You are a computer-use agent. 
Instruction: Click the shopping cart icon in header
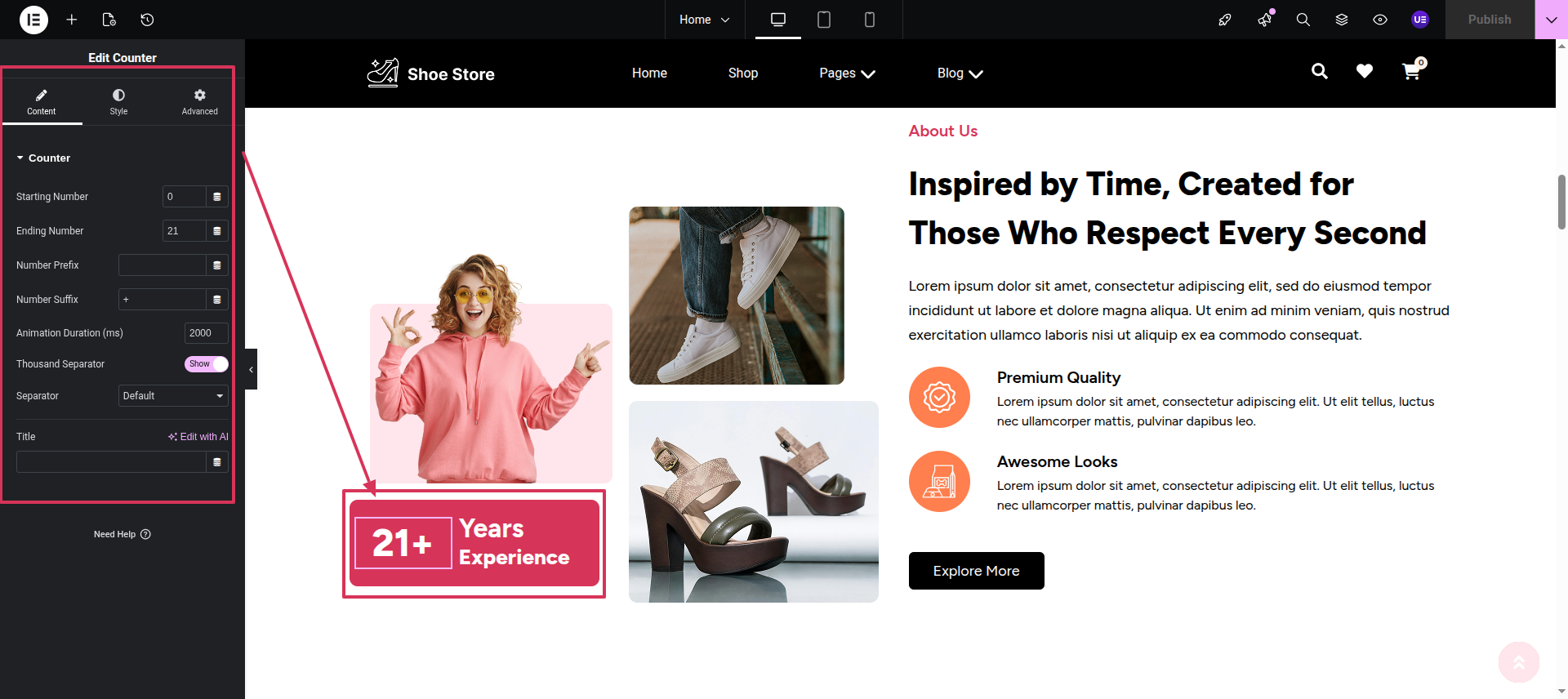tap(1410, 72)
